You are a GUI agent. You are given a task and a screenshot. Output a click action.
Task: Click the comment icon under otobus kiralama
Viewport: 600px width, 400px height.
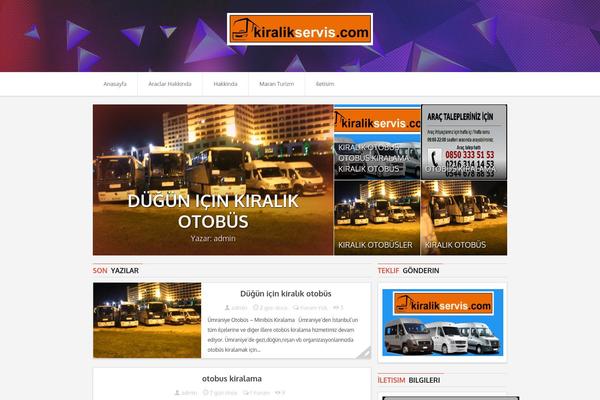pos(246,393)
